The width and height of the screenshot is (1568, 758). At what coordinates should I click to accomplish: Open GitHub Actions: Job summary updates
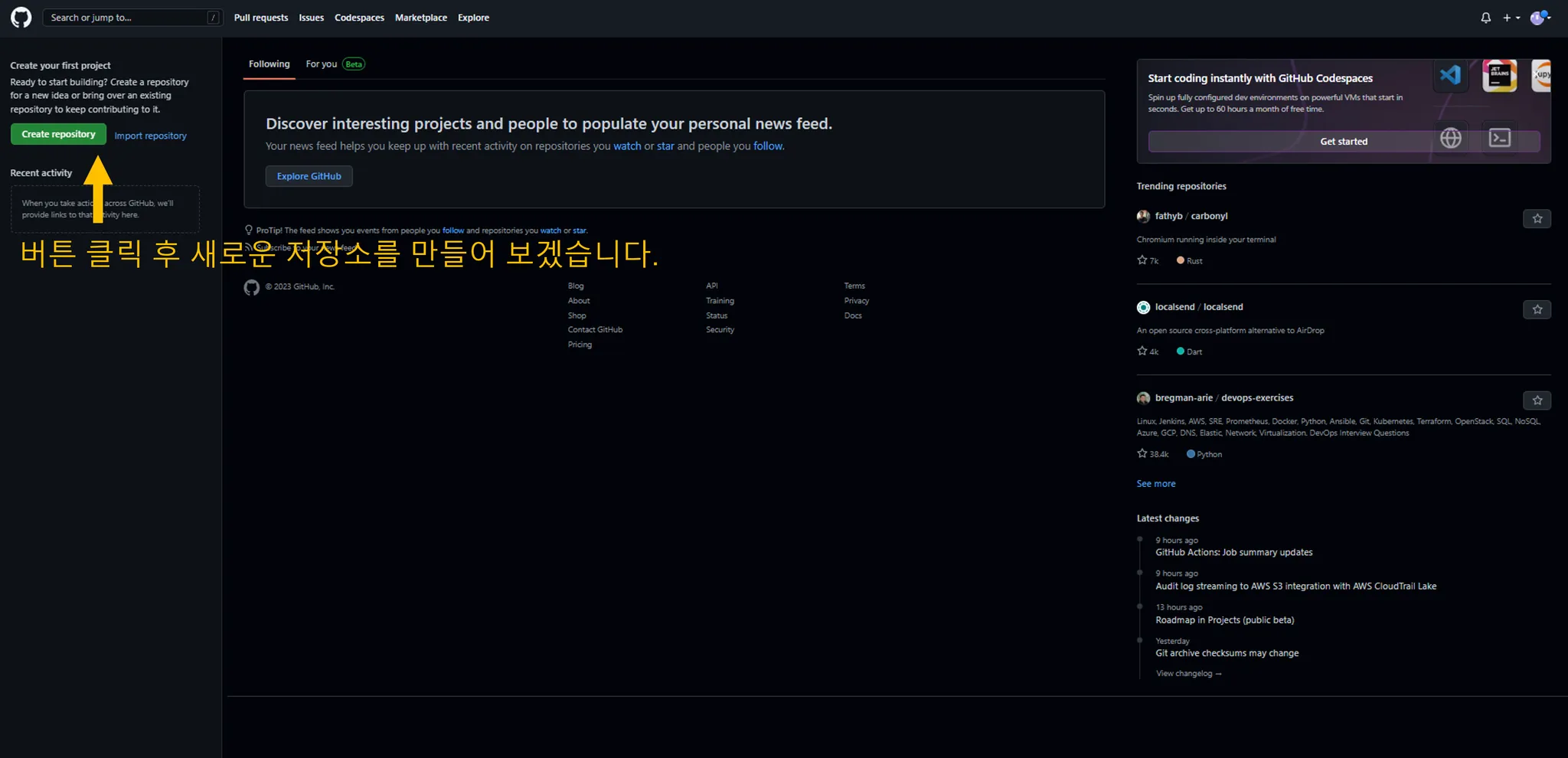click(1234, 552)
